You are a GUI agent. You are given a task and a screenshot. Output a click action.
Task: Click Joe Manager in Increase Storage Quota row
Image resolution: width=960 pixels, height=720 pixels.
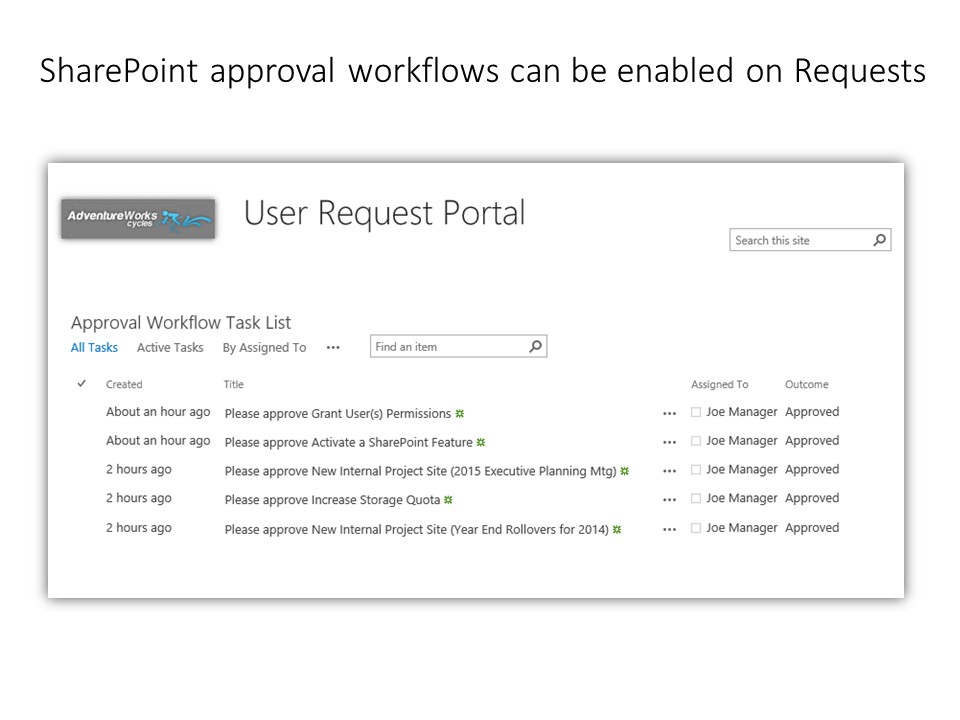pos(741,498)
